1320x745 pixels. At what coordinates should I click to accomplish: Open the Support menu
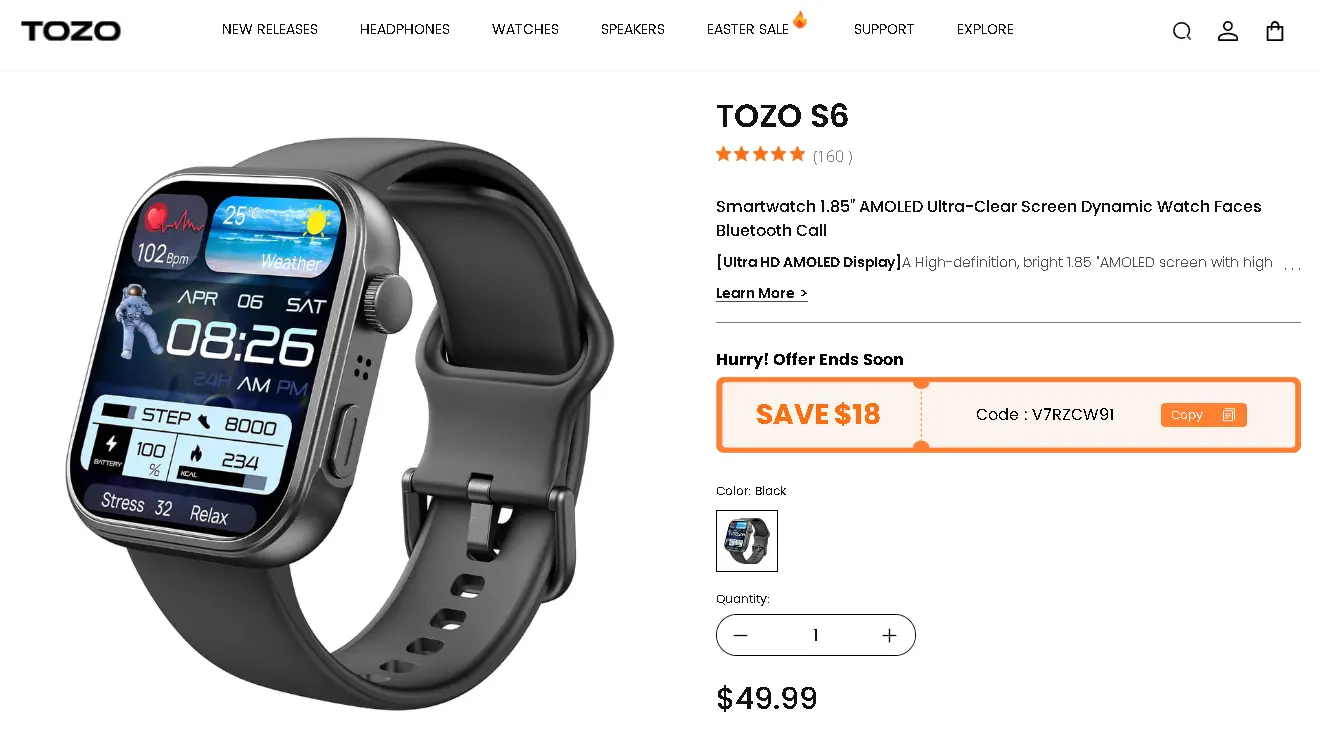point(884,29)
